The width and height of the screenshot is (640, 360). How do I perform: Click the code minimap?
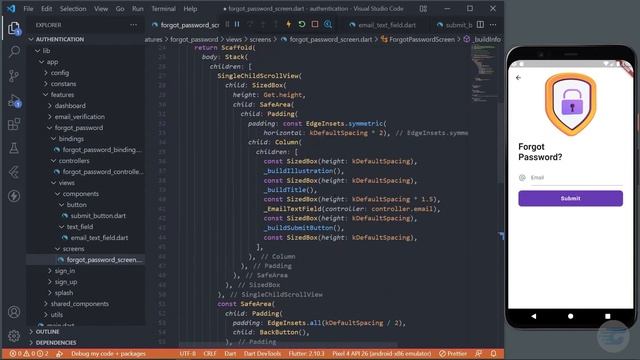click(485, 73)
